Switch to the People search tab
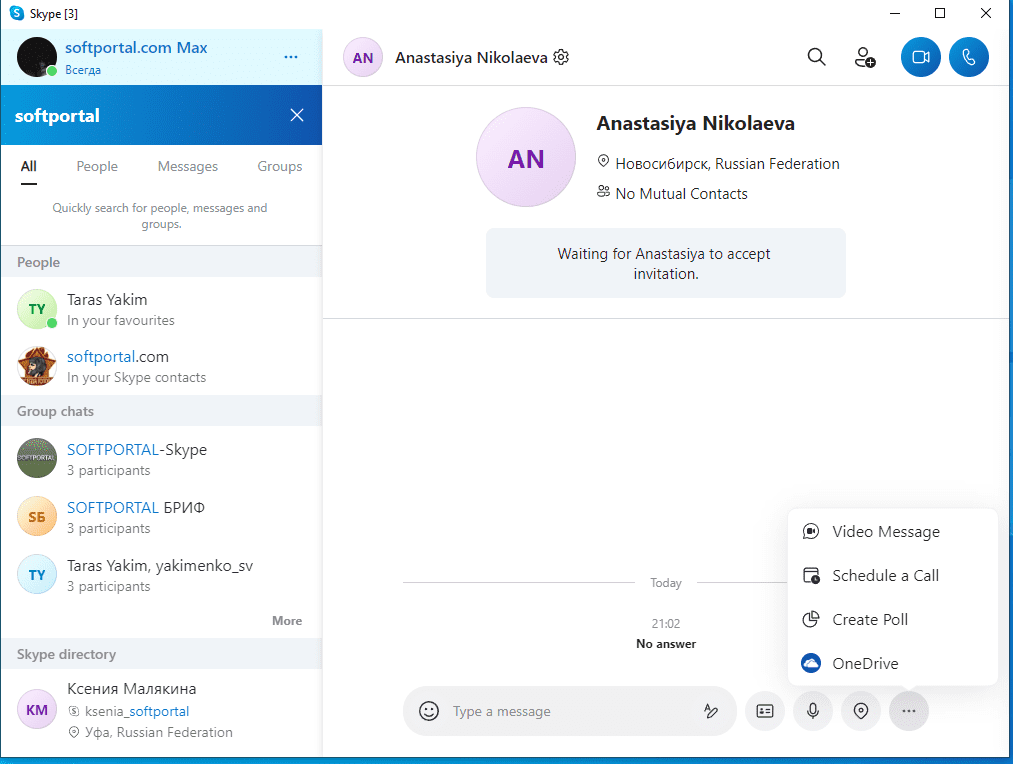 point(97,166)
